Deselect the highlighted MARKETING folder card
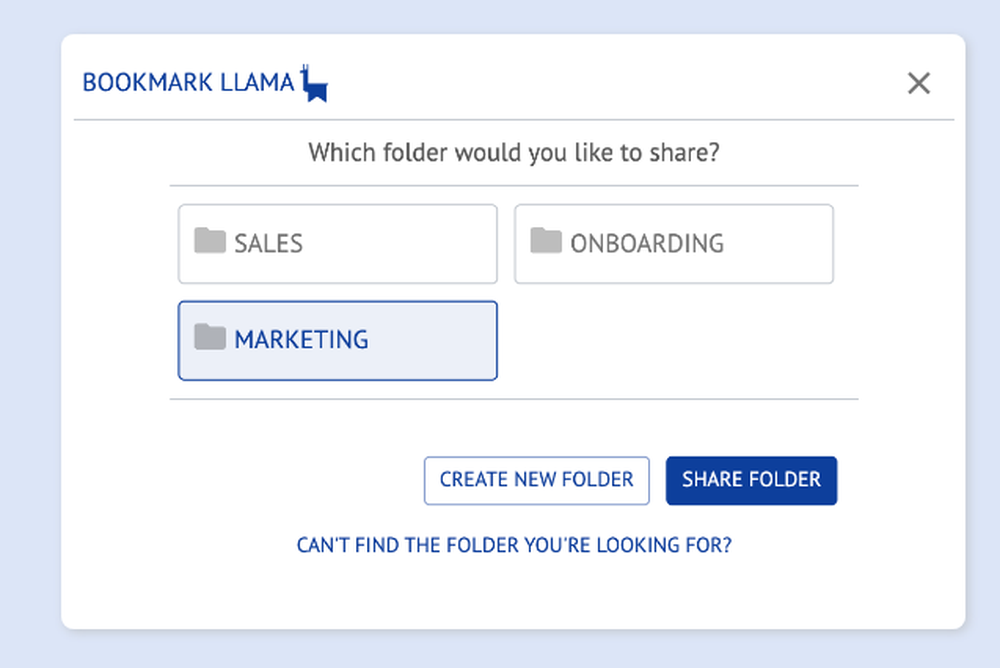1000x668 pixels. (337, 341)
